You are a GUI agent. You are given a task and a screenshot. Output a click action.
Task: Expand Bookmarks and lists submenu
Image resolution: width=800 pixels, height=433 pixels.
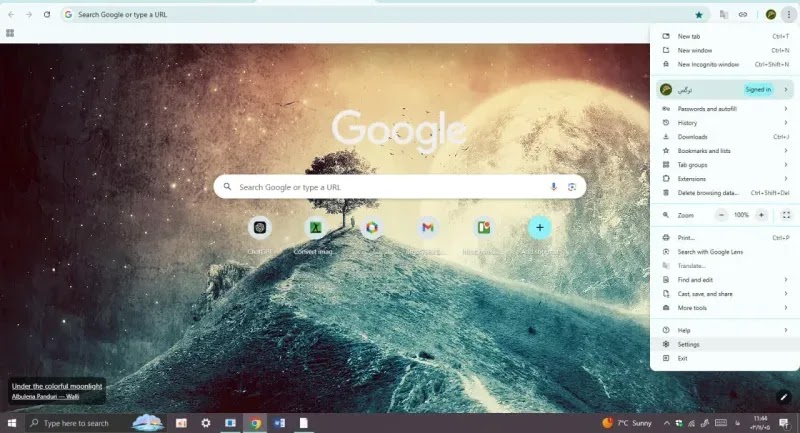tap(724, 151)
